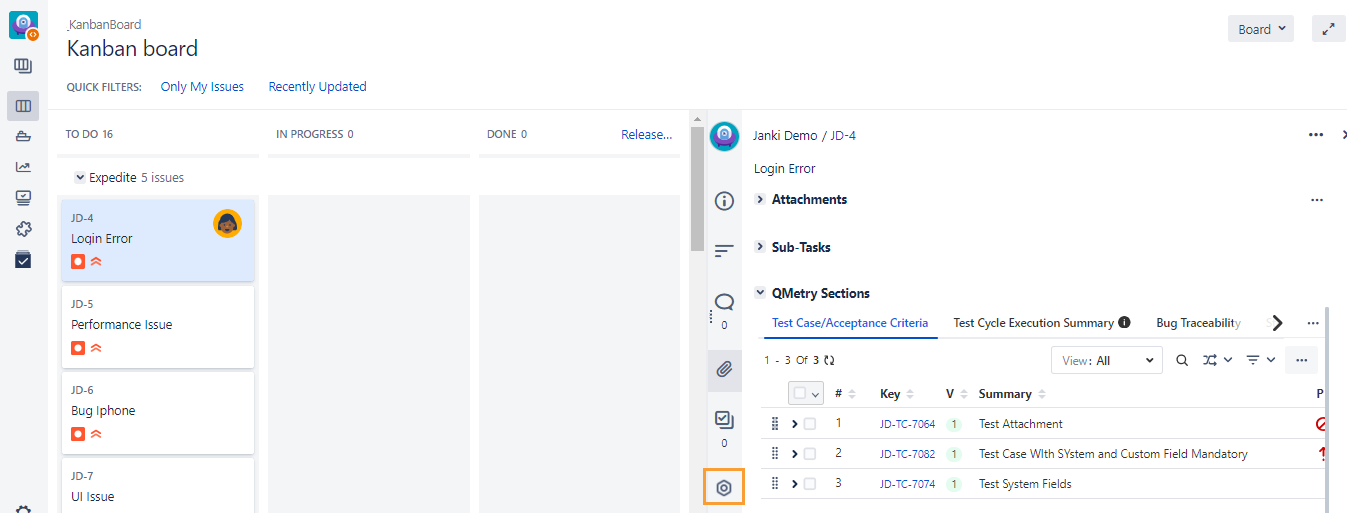
Task: Switch to Test Case/Acceptance Criteria tab
Action: 850,323
